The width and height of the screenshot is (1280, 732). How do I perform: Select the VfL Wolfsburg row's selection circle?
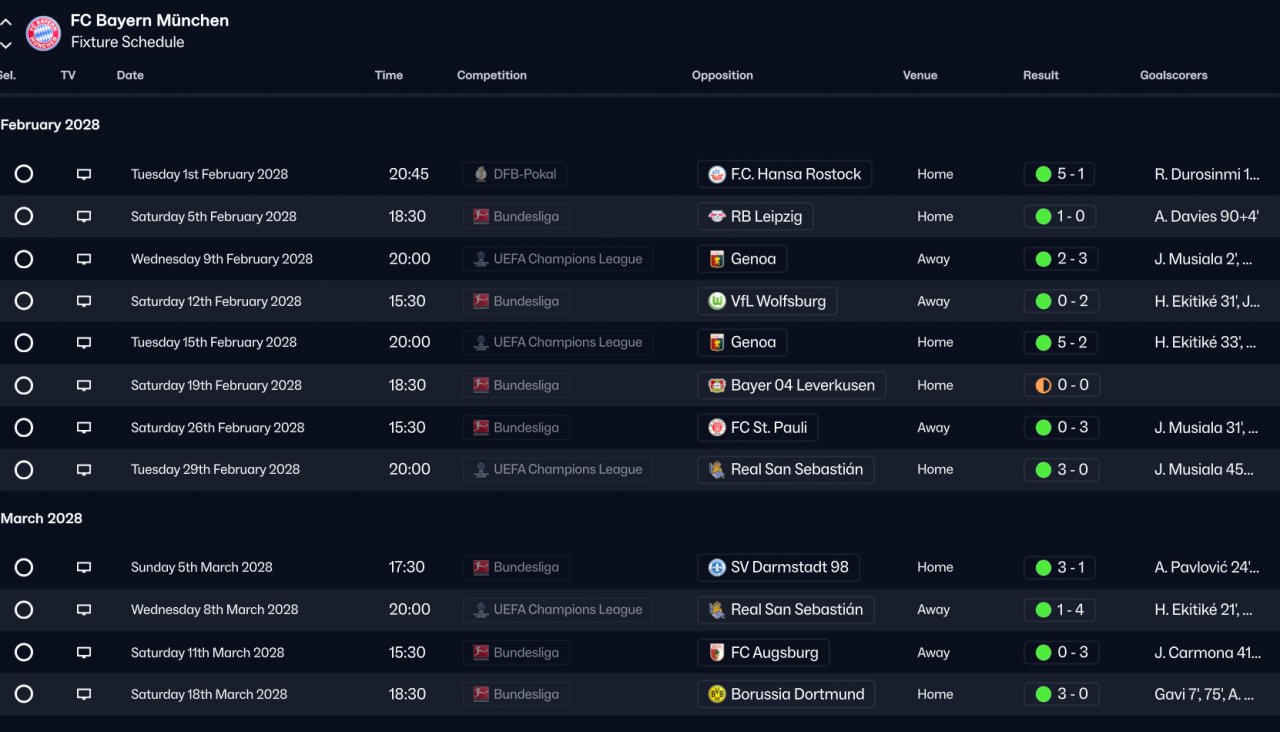pyautogui.click(x=24, y=301)
